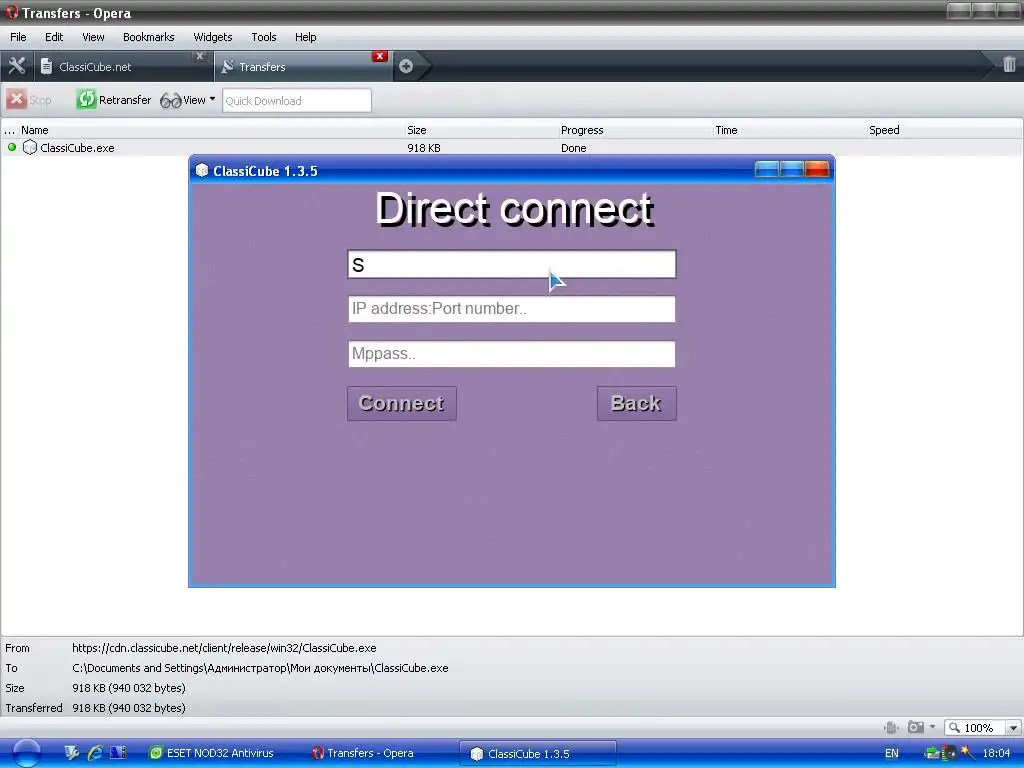1024x768 pixels.
Task: Open closed tabs trash icon
Action: click(1009, 65)
